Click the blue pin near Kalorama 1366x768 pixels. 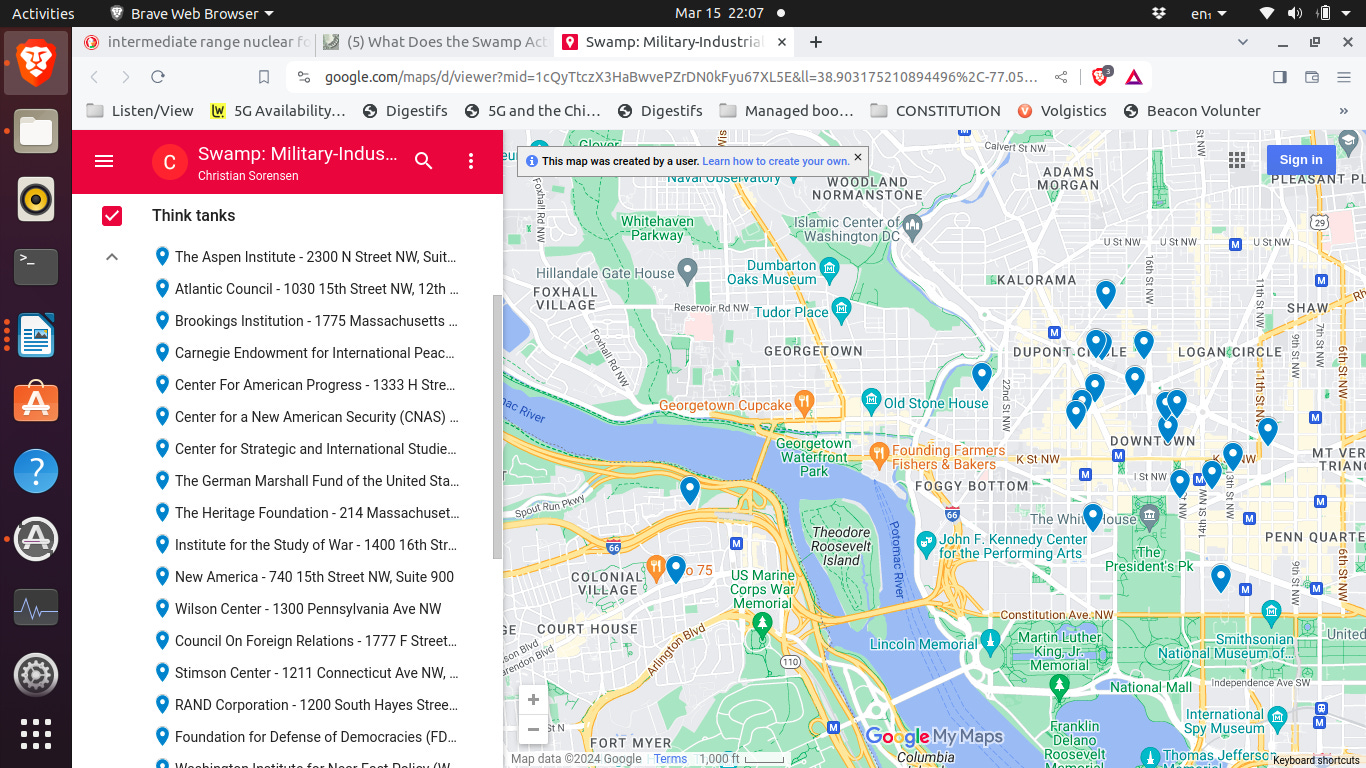click(1105, 294)
